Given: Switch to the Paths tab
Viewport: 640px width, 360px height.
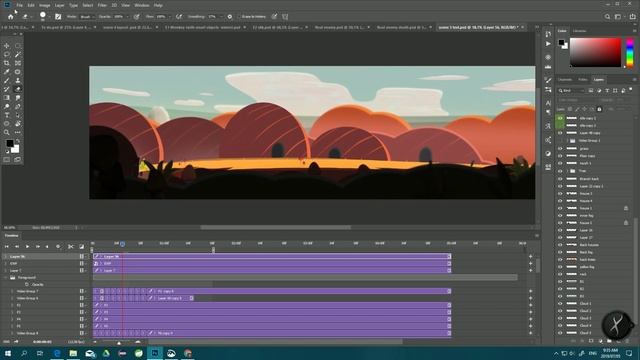Looking at the screenshot, I should (583, 80).
